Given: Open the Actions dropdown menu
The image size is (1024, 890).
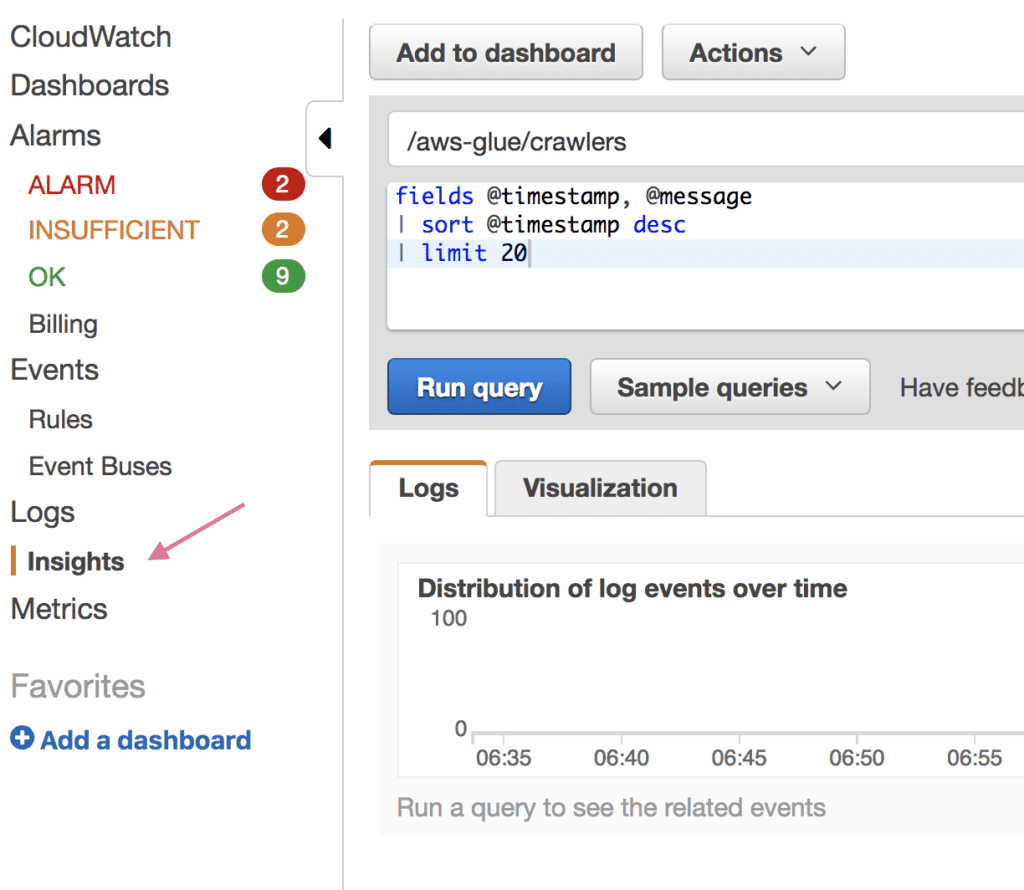Looking at the screenshot, I should (754, 52).
